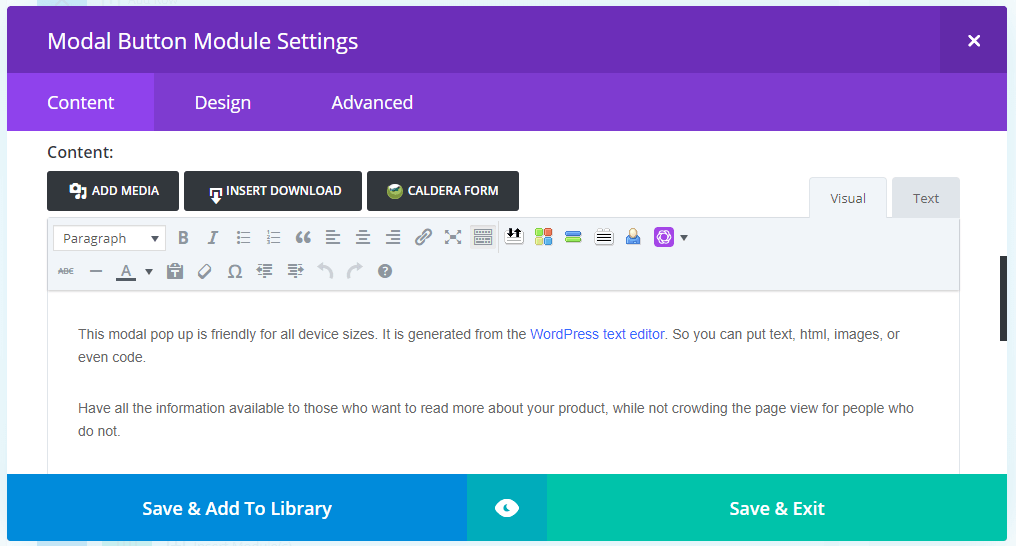
Task: Open the Paragraph format dropdown
Action: pyautogui.click(x=110, y=238)
